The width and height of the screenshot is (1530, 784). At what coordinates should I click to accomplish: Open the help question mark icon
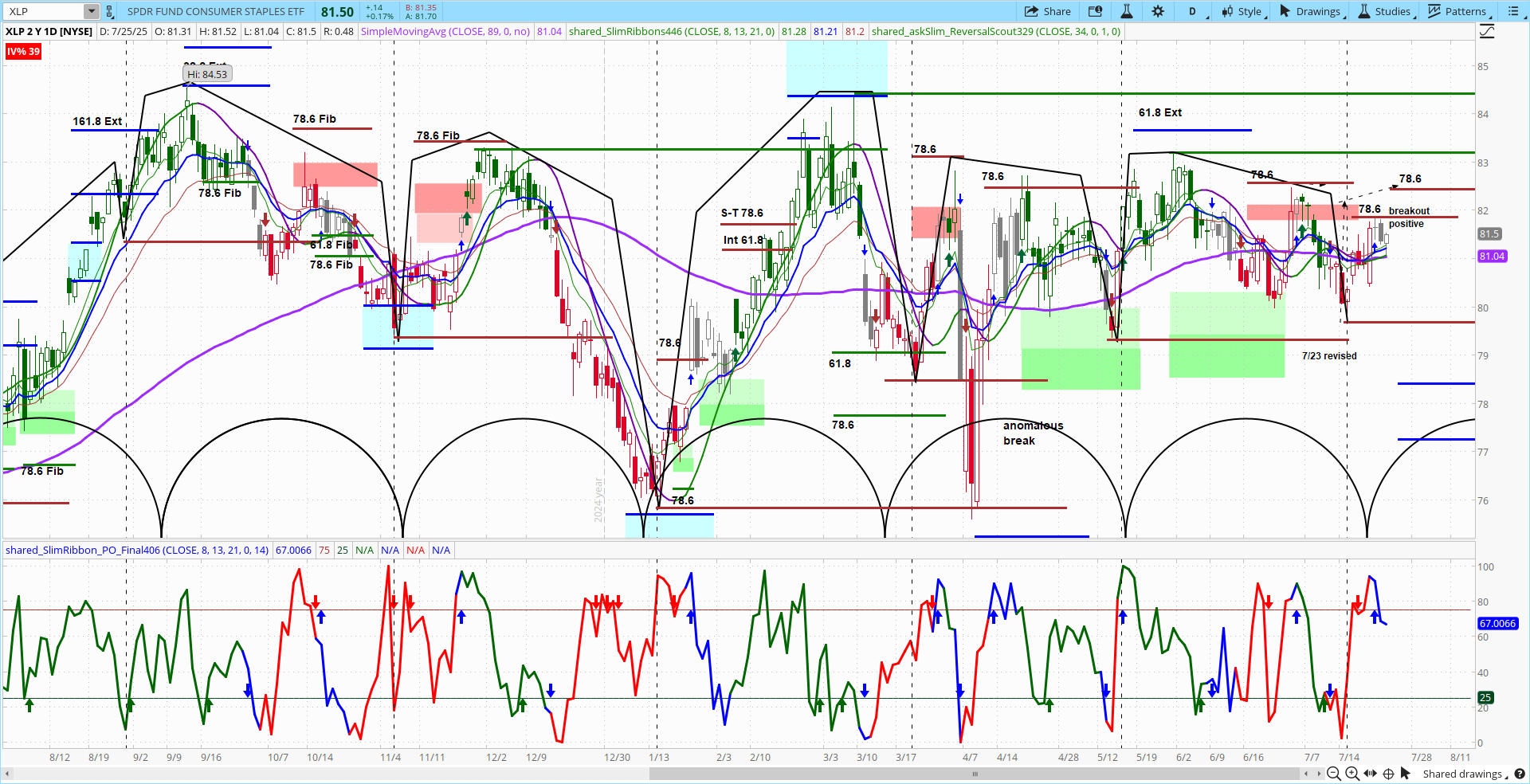point(1520,774)
